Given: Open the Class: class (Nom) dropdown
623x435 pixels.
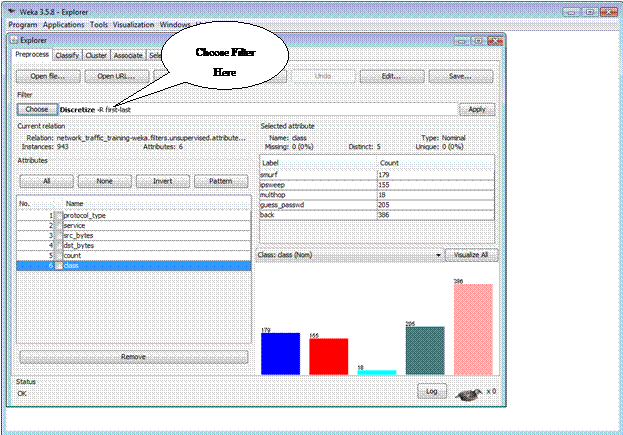Looking at the screenshot, I should 350,255.
